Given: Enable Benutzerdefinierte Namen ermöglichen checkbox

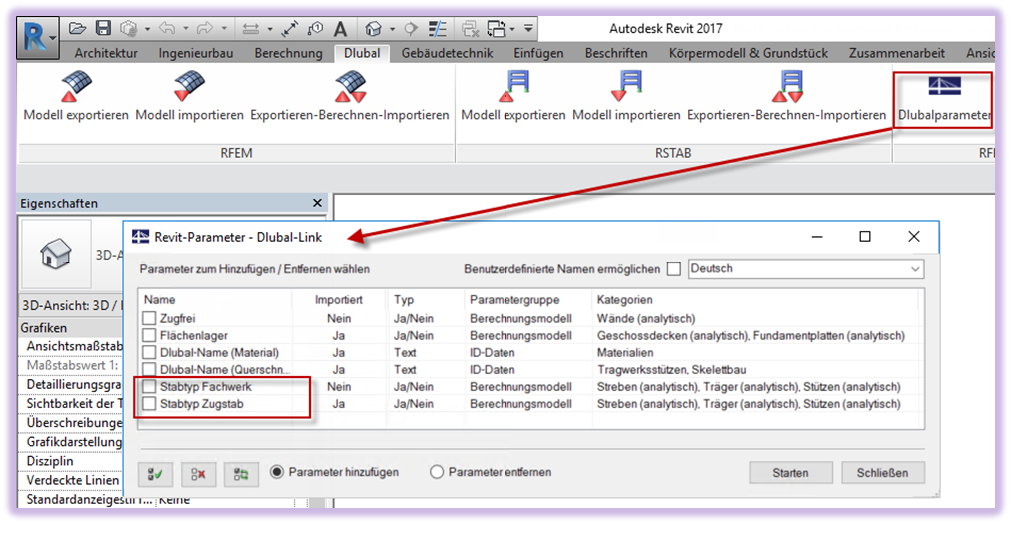Looking at the screenshot, I should click(674, 269).
